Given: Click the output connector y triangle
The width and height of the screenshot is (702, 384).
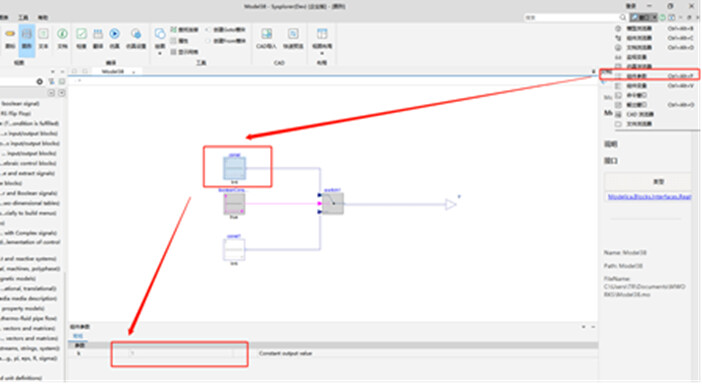Looking at the screenshot, I should 450,205.
